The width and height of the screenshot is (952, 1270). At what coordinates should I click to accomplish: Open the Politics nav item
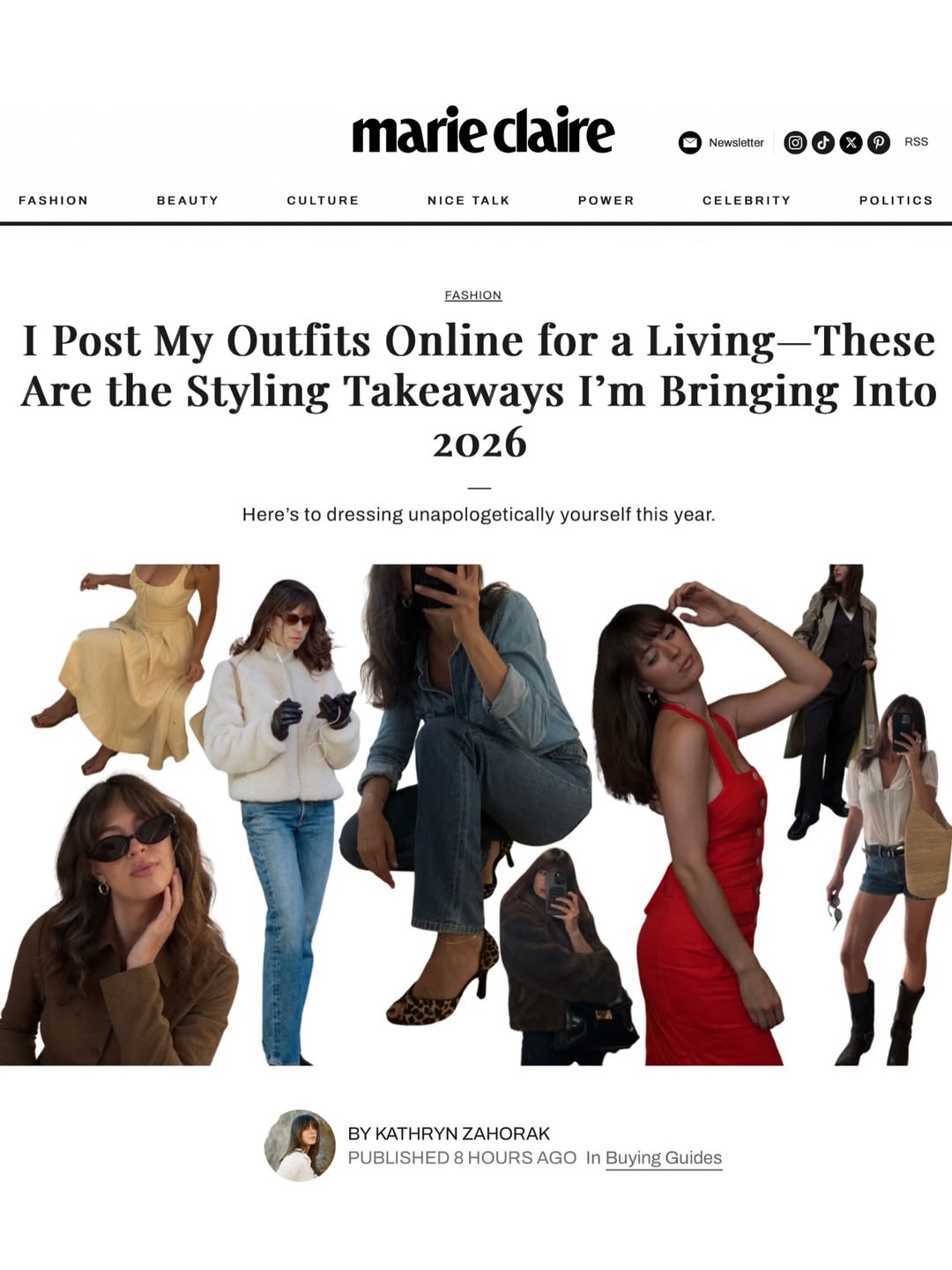coord(896,200)
